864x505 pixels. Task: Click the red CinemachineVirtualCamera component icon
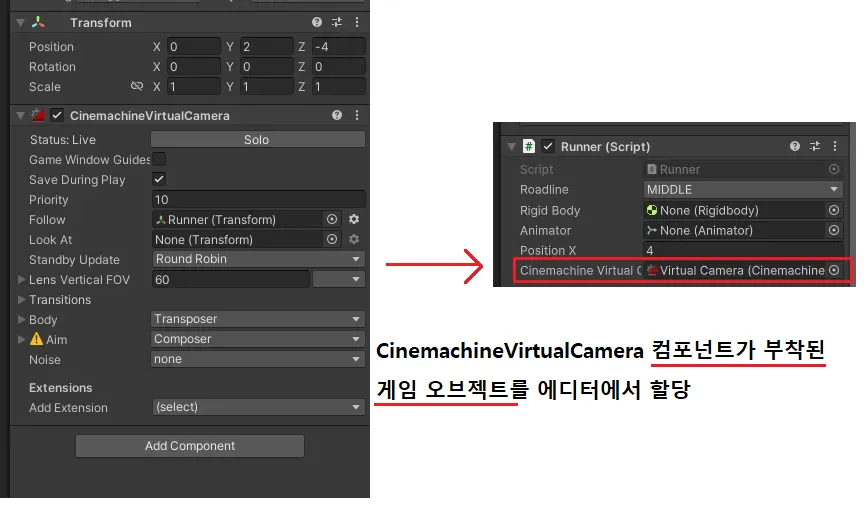[x=38, y=115]
